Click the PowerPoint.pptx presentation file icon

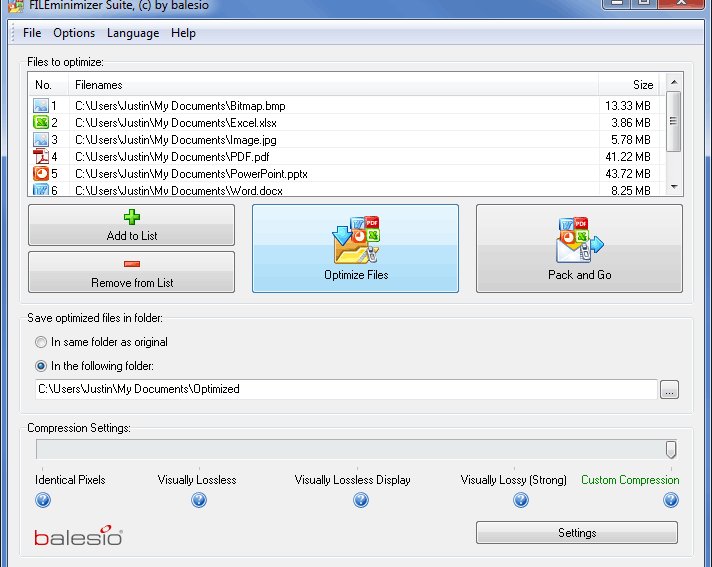coord(41,173)
